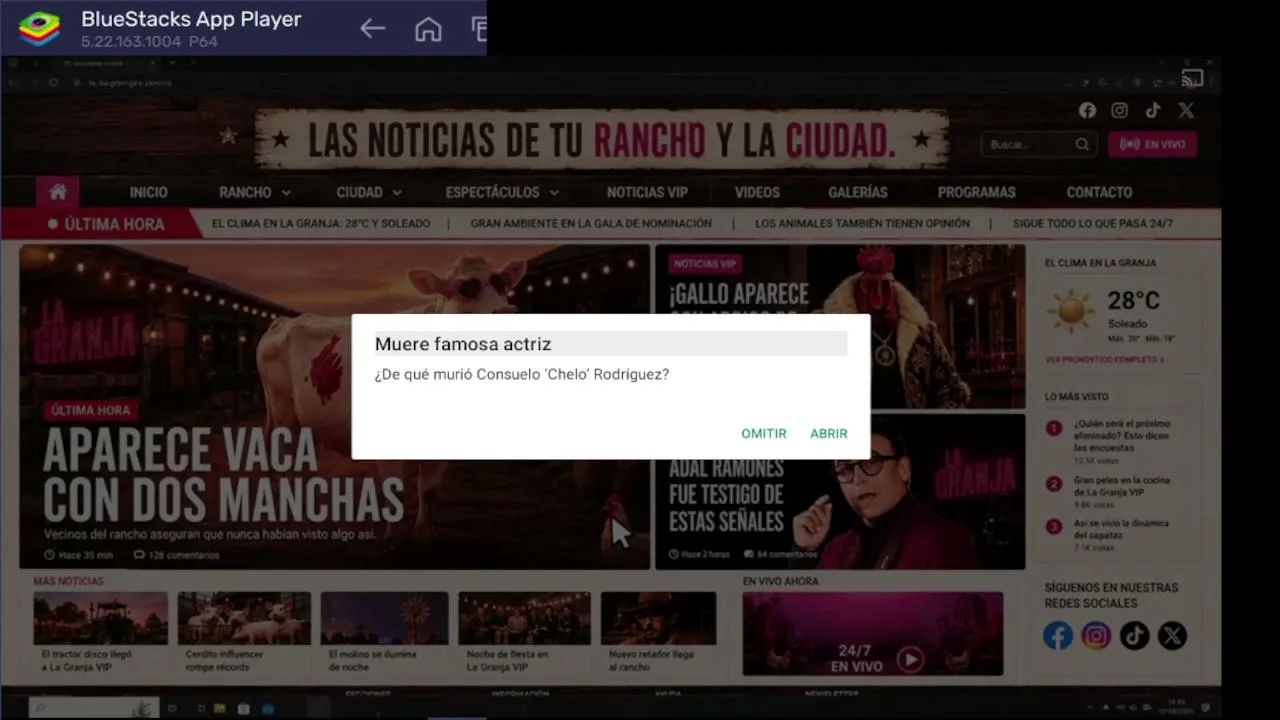
Task: Open the Contacto menu item
Action: point(1099,192)
